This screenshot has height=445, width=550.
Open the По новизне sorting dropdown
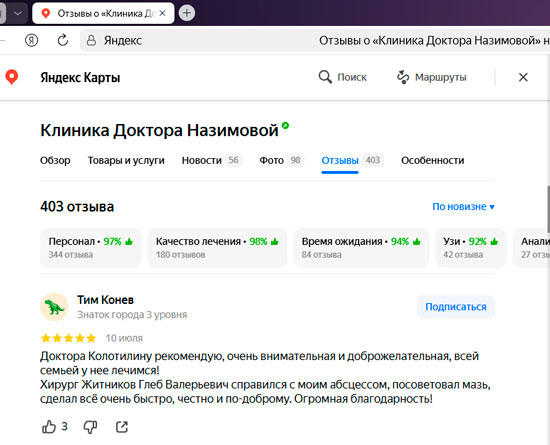pos(463,207)
